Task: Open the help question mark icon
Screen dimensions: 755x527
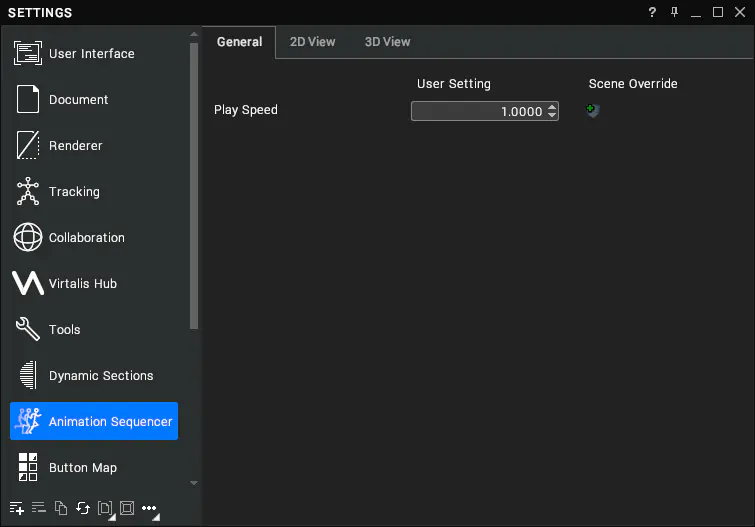Action: (652, 12)
